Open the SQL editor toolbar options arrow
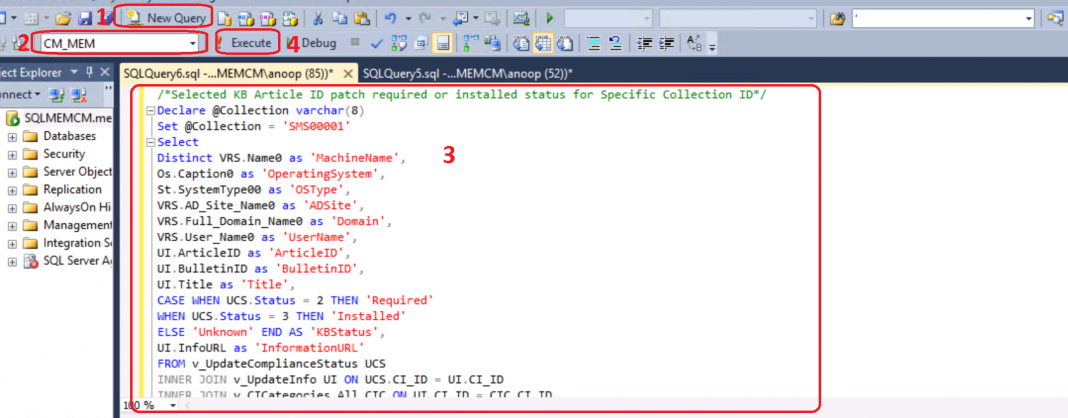 coord(712,48)
